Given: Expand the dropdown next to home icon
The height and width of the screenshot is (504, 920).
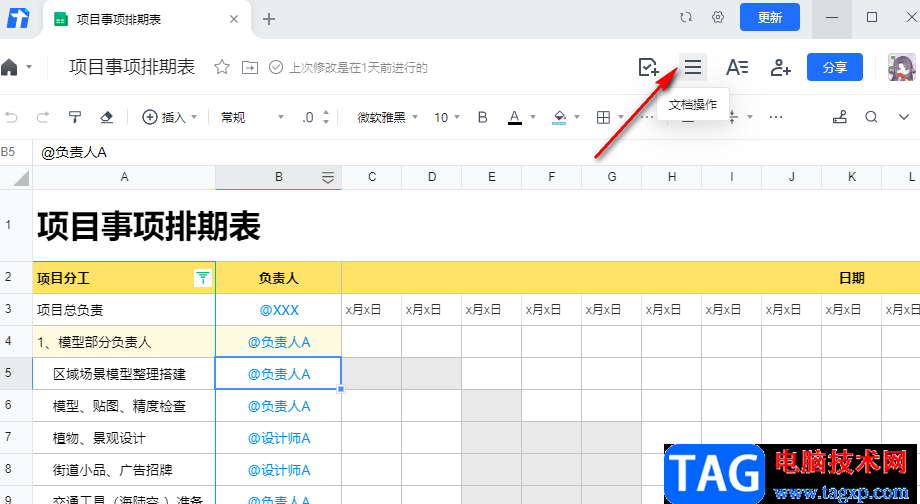Looking at the screenshot, I should [29, 67].
